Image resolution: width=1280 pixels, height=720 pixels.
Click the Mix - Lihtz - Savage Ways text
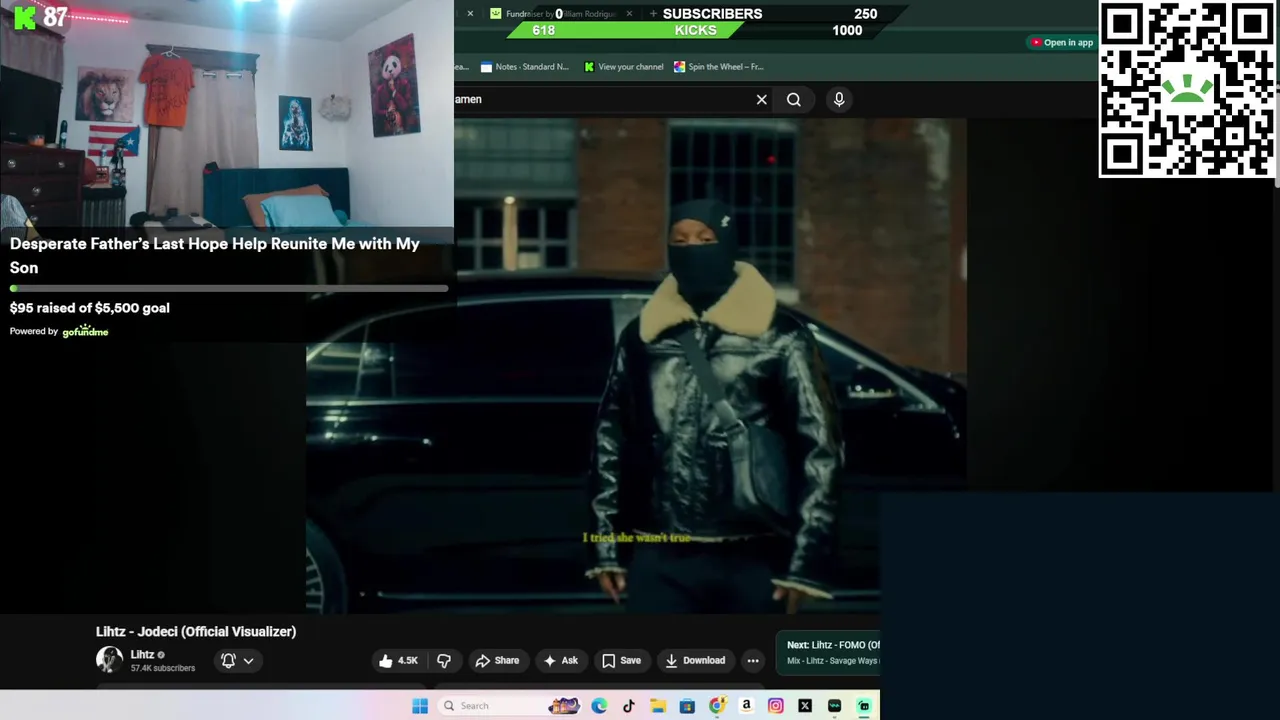(x=832, y=661)
